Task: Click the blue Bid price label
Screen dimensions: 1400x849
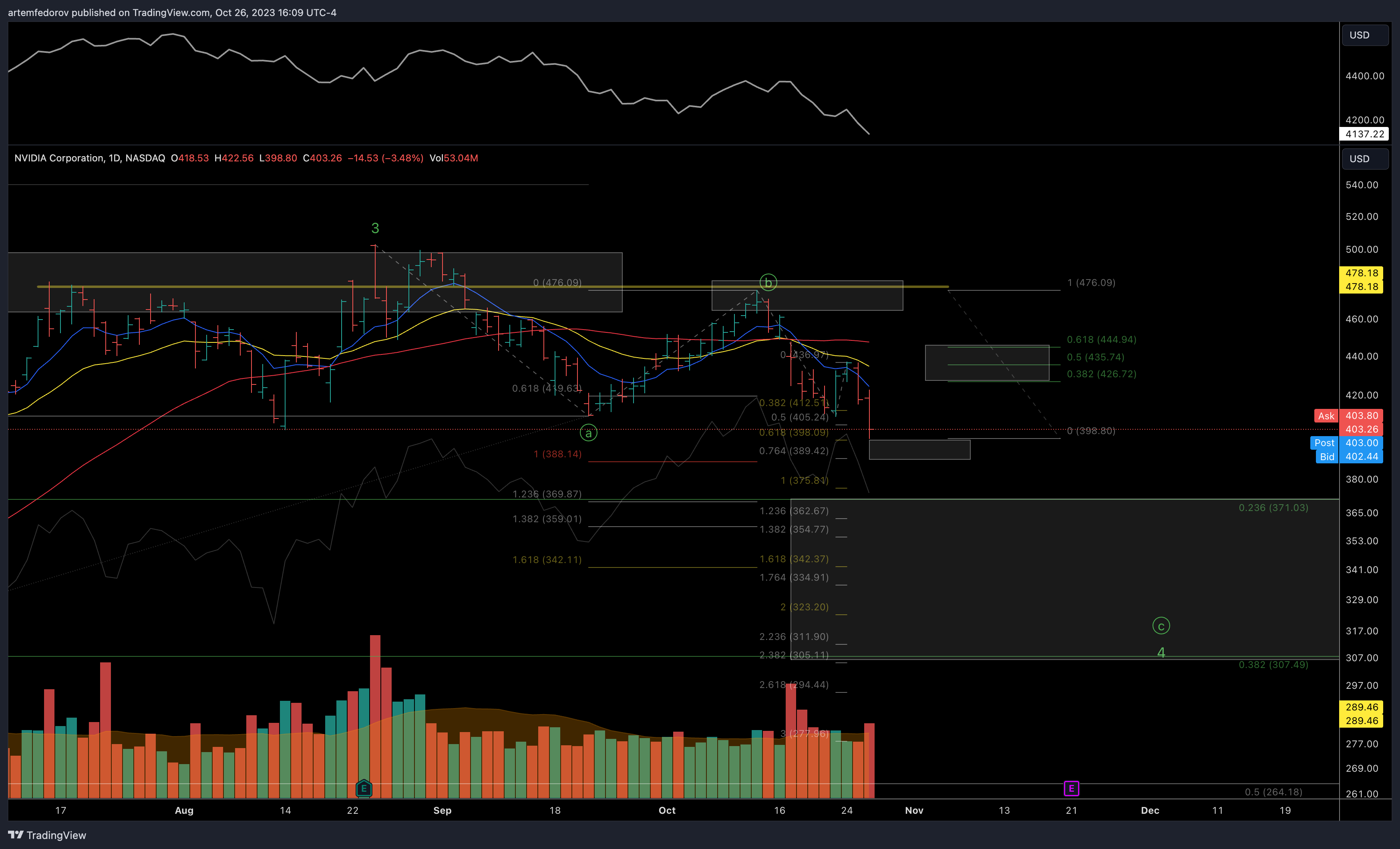Action: click(x=1327, y=457)
